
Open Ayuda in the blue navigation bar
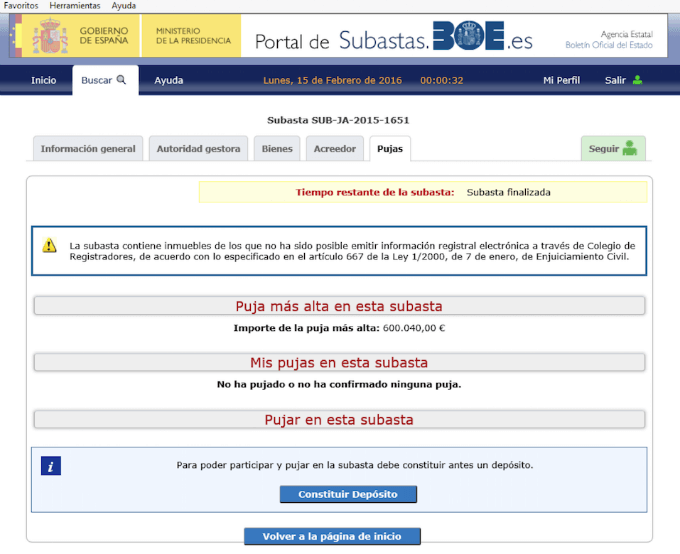pyautogui.click(x=169, y=80)
